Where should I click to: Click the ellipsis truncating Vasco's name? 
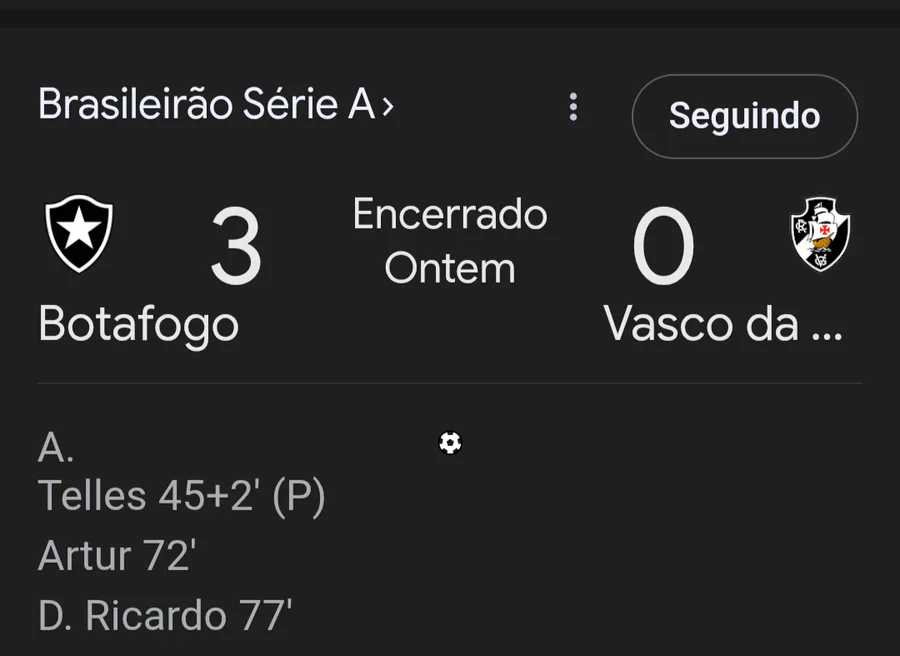[x=826, y=326]
